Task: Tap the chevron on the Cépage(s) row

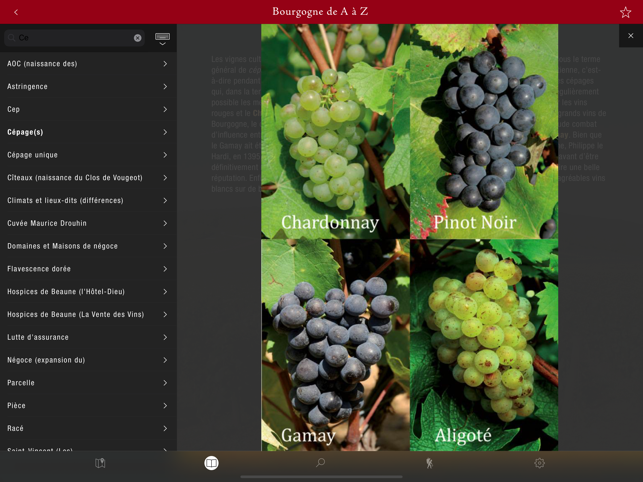Action: [x=165, y=132]
